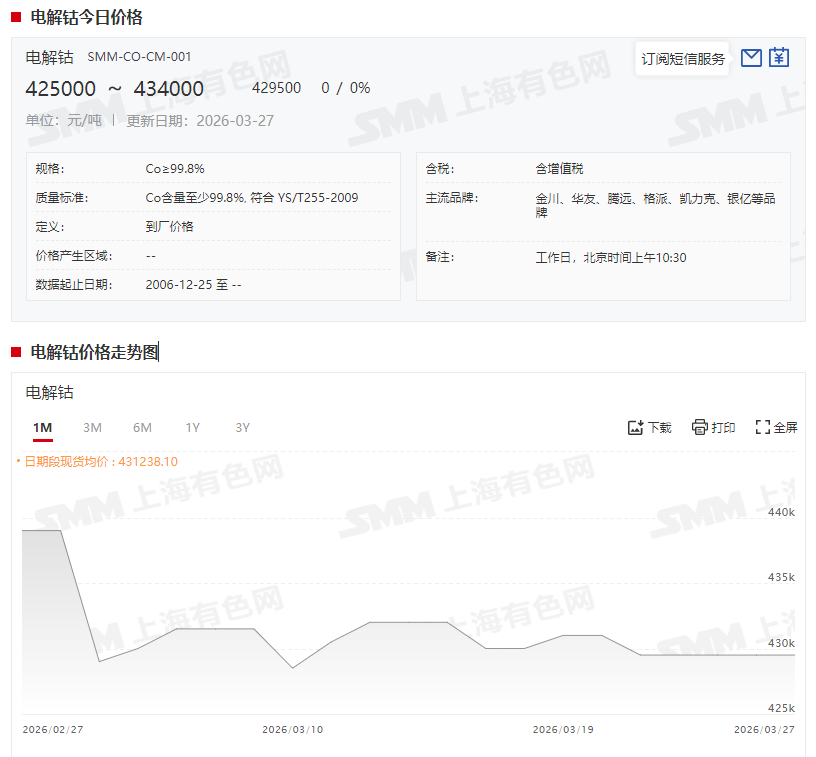816x757 pixels.
Task: Click the 2026/03/10 date on chart axis
Action: point(292,730)
